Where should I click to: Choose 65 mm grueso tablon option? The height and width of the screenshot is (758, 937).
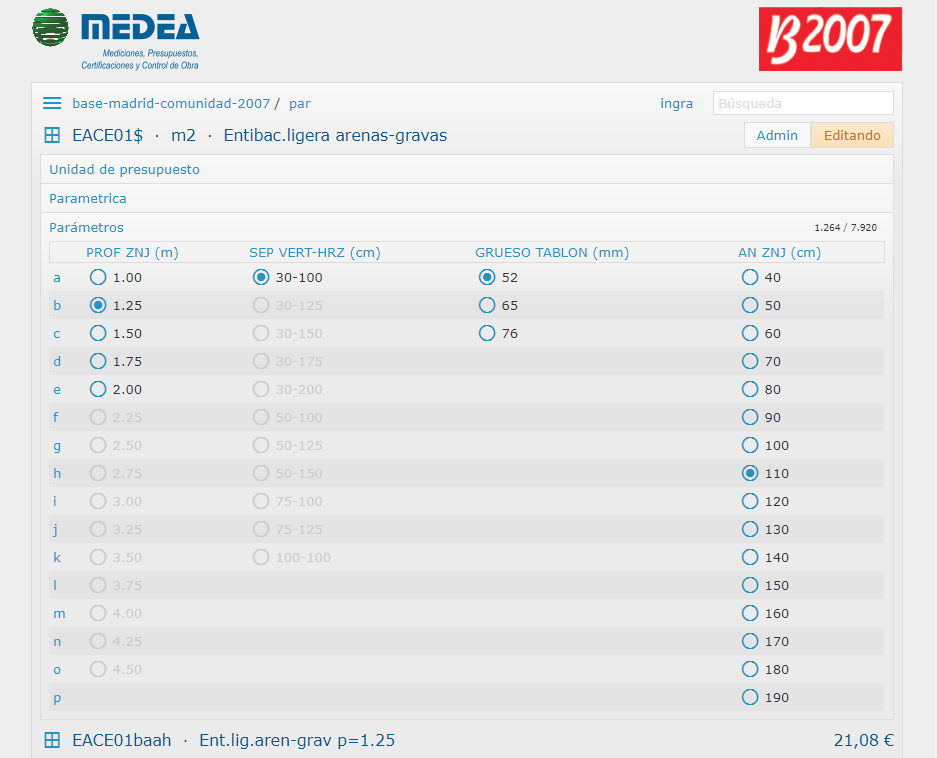click(x=487, y=305)
